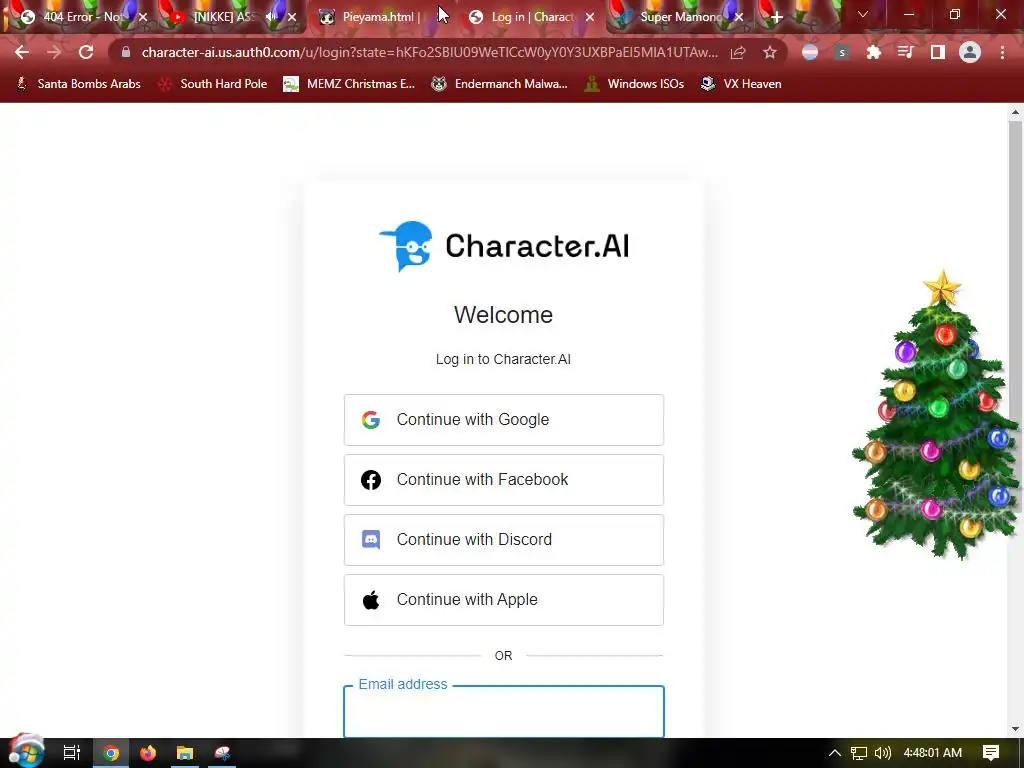The height and width of the screenshot is (768, 1024).
Task: Switch to the [NIKKE] YouTube tab
Action: (222, 17)
